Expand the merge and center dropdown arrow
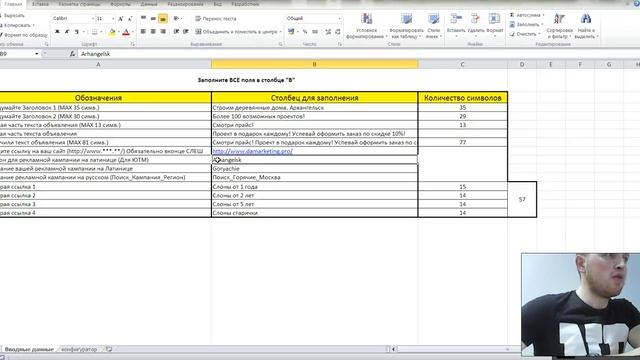This screenshot has width=640, height=360. point(280,32)
